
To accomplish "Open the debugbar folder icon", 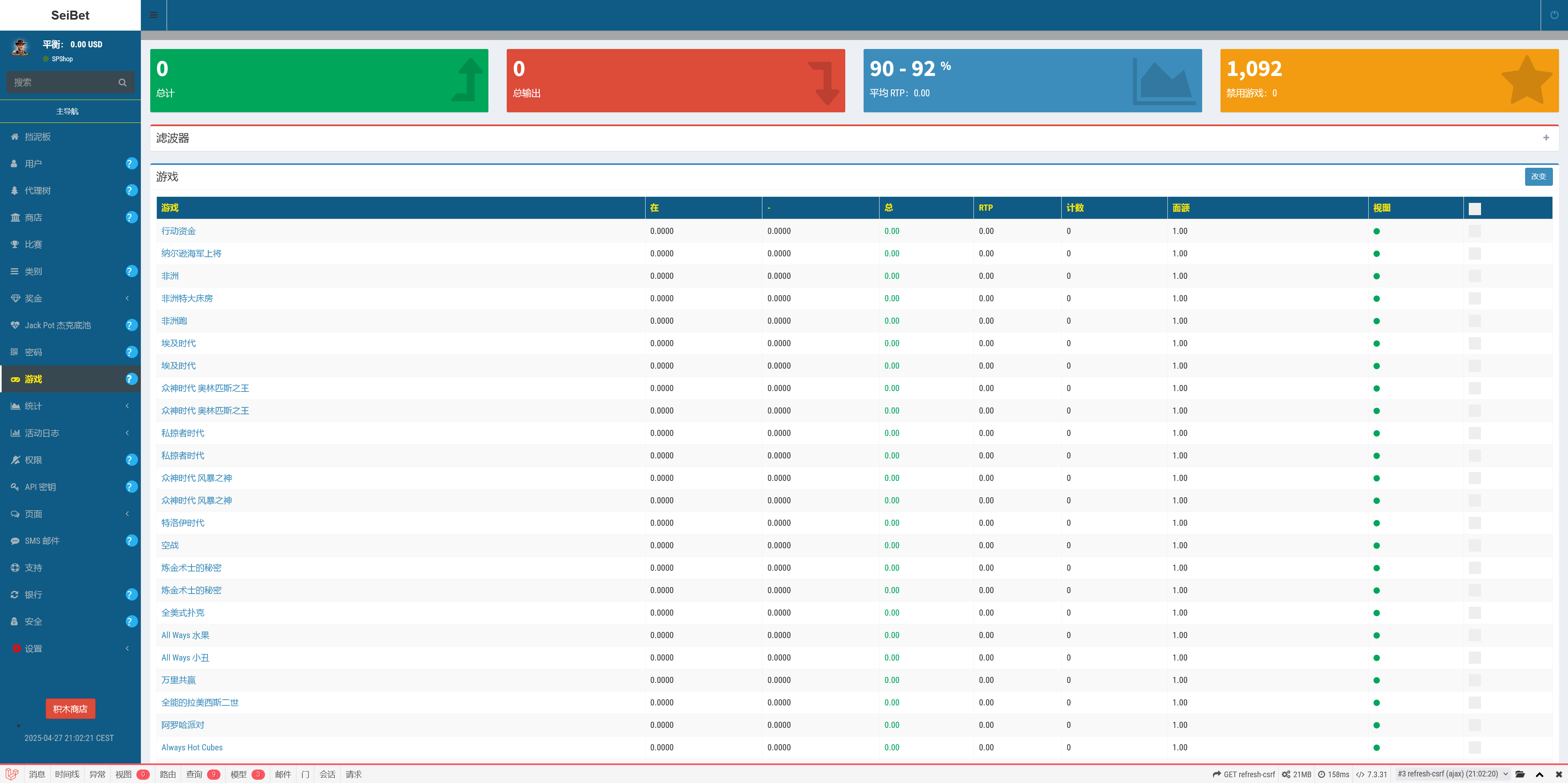I will 1520,774.
